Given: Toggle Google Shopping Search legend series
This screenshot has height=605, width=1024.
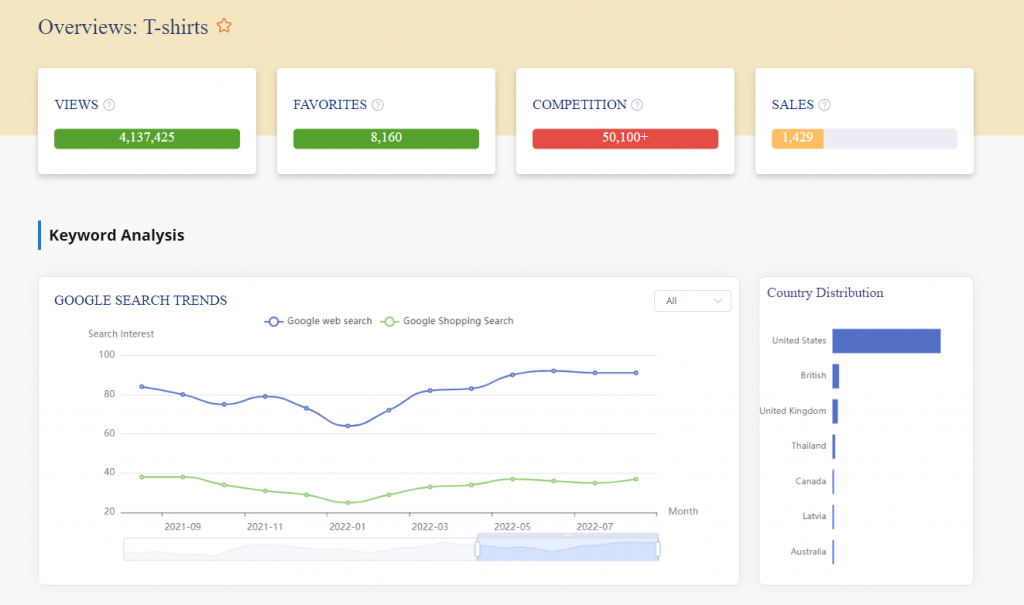Looking at the screenshot, I should [448, 321].
